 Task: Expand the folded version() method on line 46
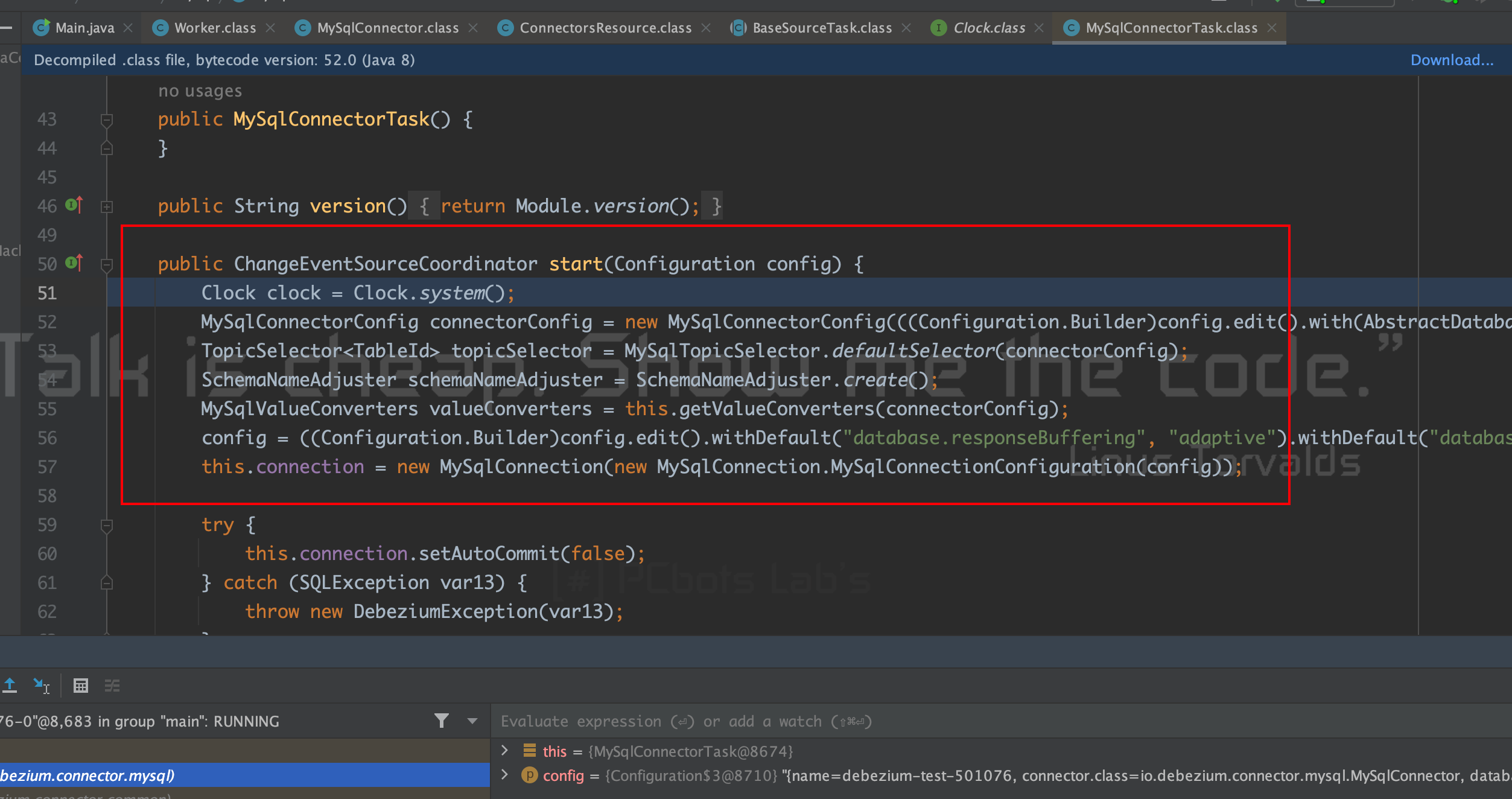[107, 207]
